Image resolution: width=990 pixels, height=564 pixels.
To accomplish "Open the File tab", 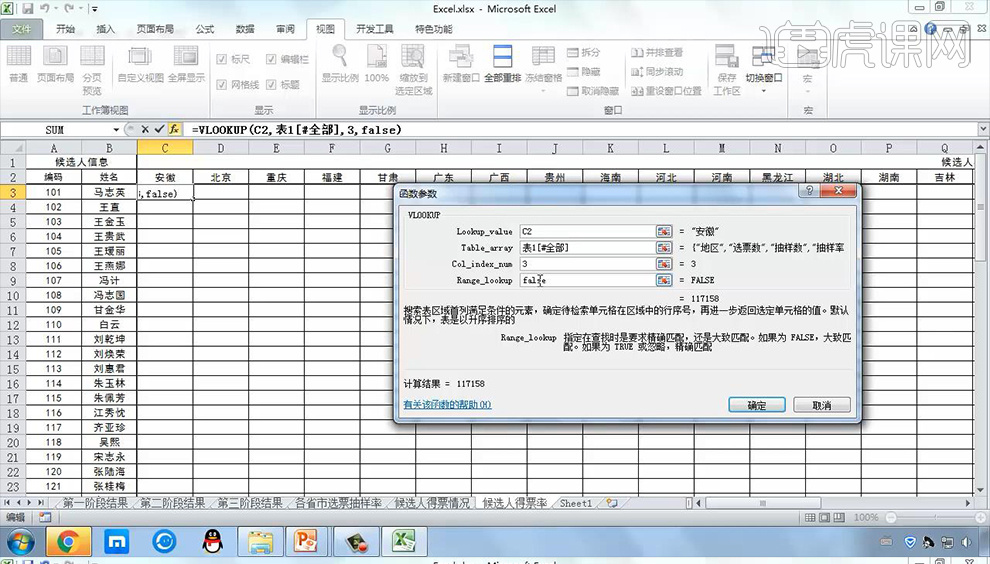I will click(x=21, y=29).
